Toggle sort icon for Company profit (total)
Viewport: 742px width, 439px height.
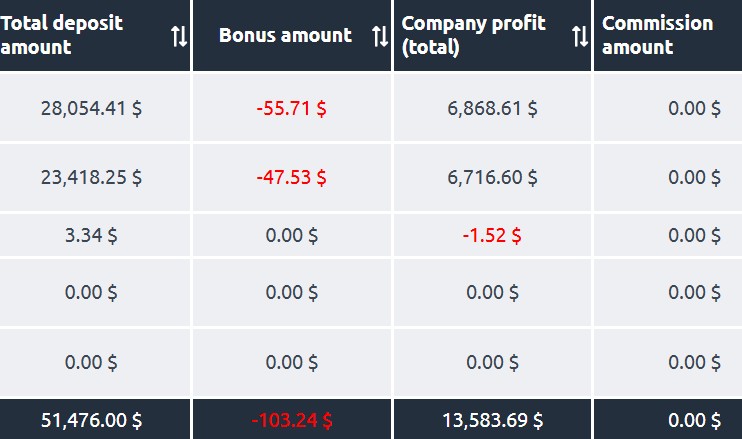[580, 36]
